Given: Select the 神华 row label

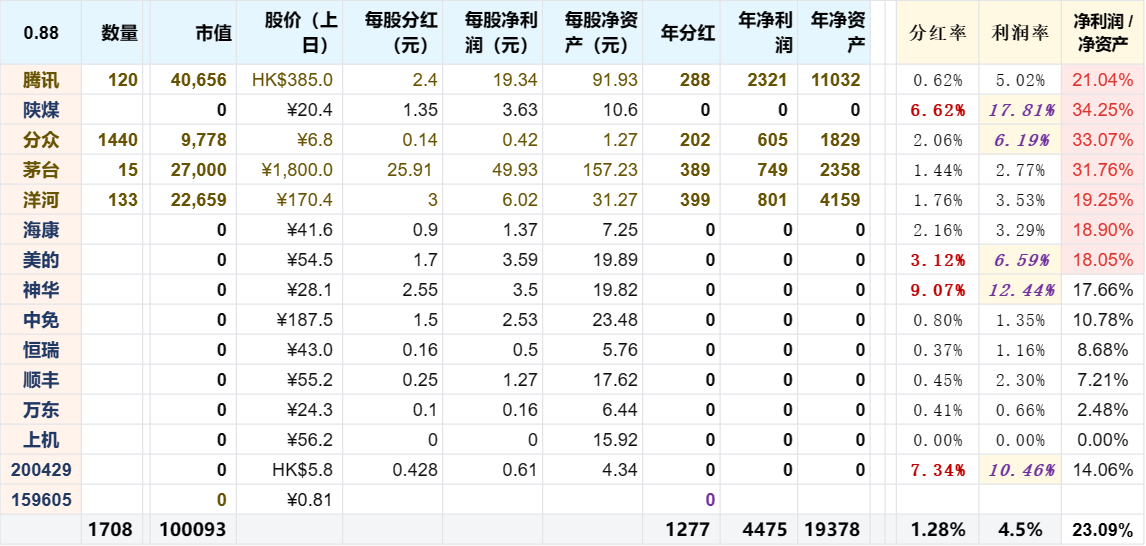Looking at the screenshot, I should click(41, 290).
